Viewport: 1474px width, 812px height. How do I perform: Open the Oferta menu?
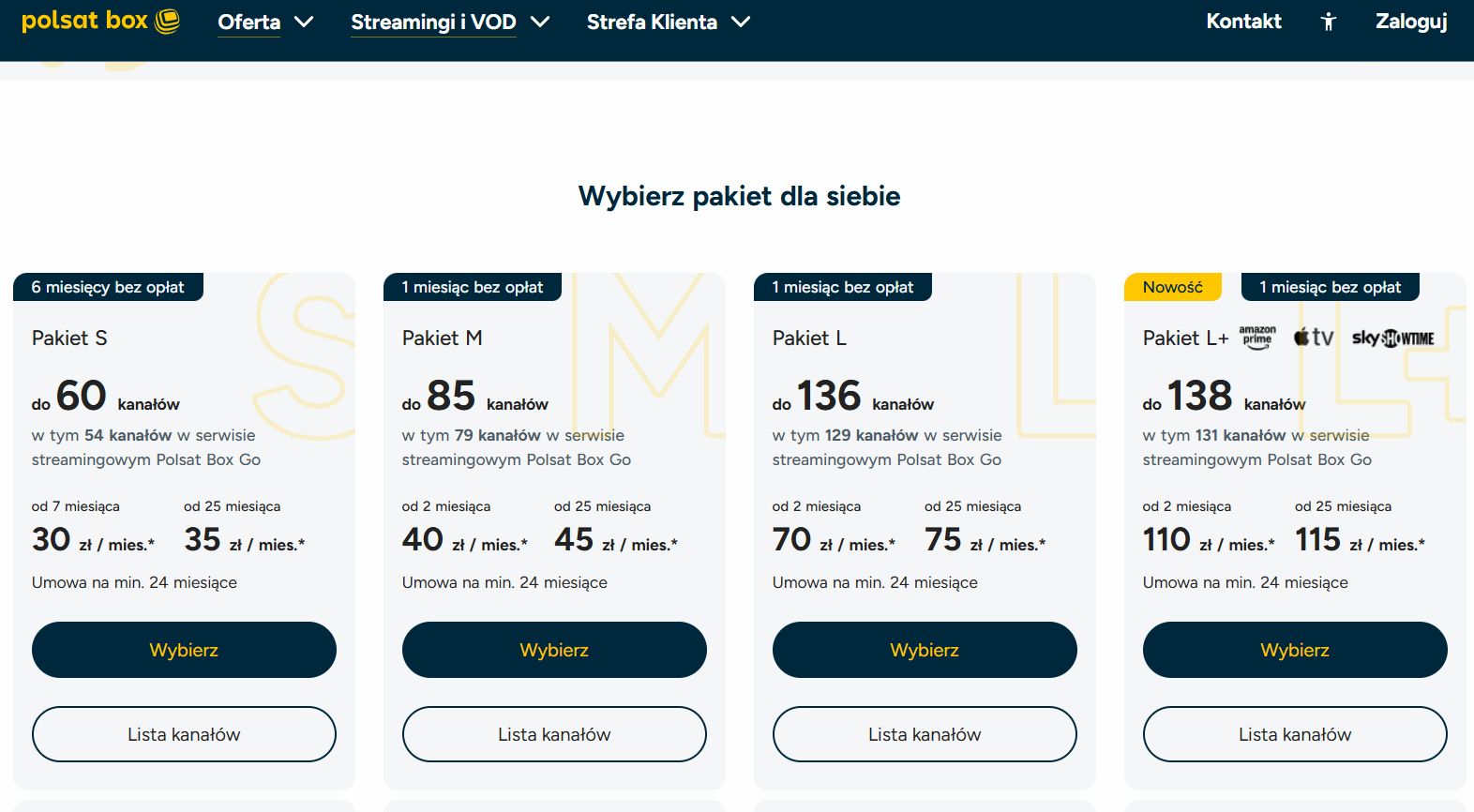249,22
